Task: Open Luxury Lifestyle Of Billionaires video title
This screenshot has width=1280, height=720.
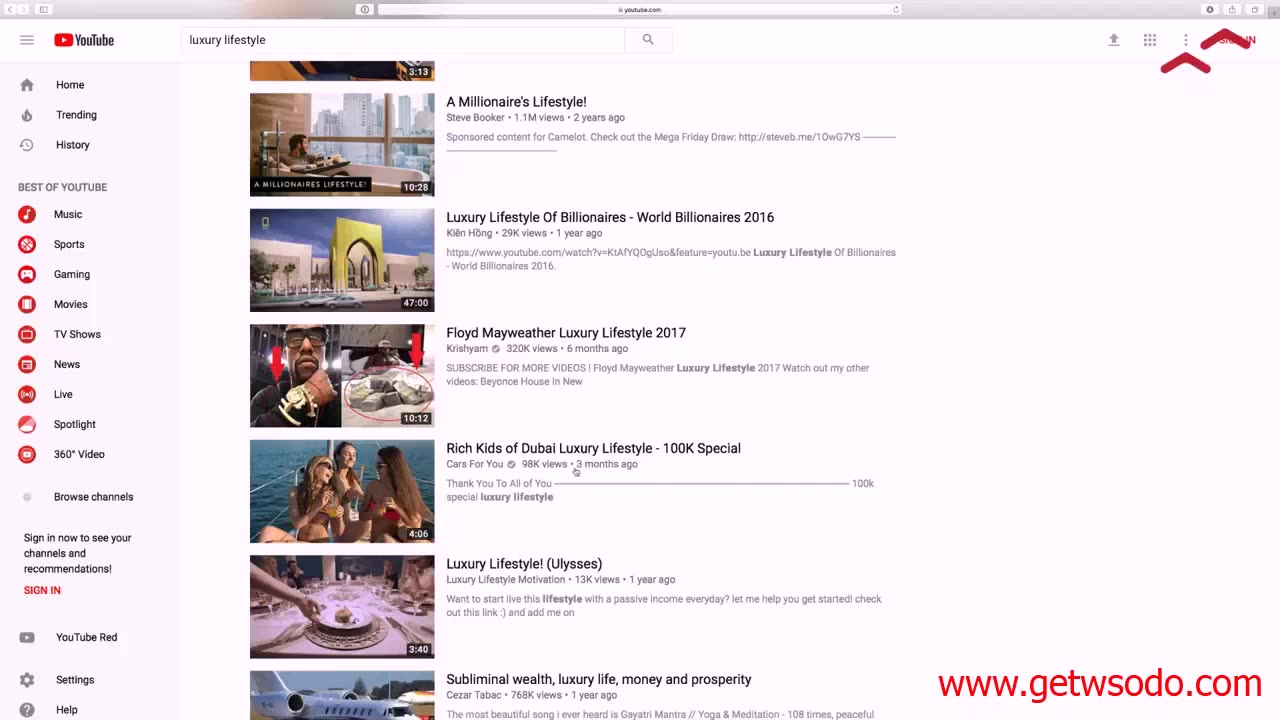Action: coord(610,217)
